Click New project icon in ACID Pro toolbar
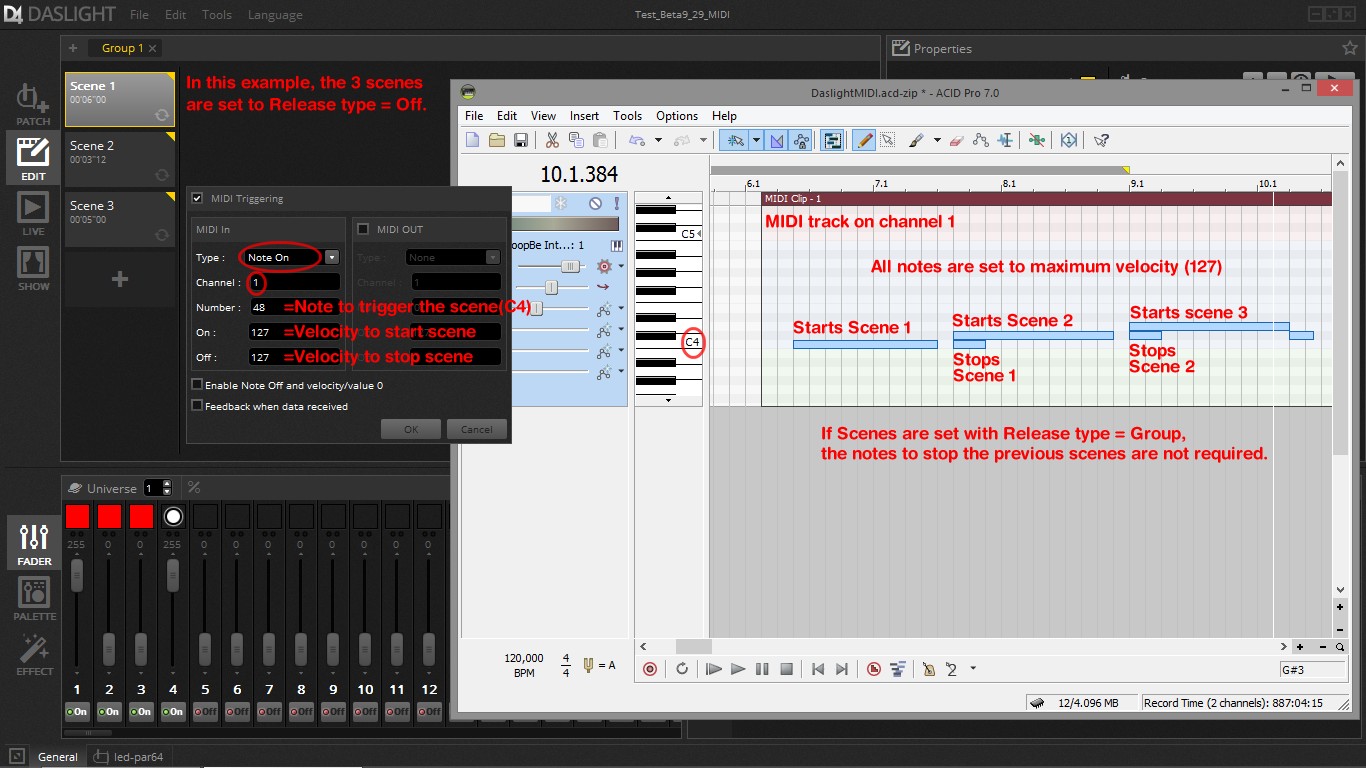 point(473,141)
